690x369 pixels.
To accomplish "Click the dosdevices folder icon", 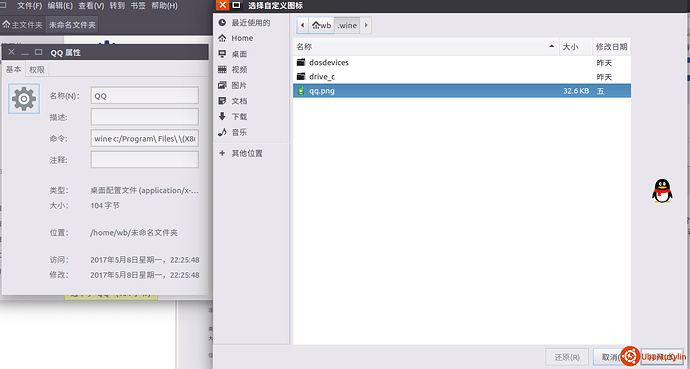I will coord(301,62).
